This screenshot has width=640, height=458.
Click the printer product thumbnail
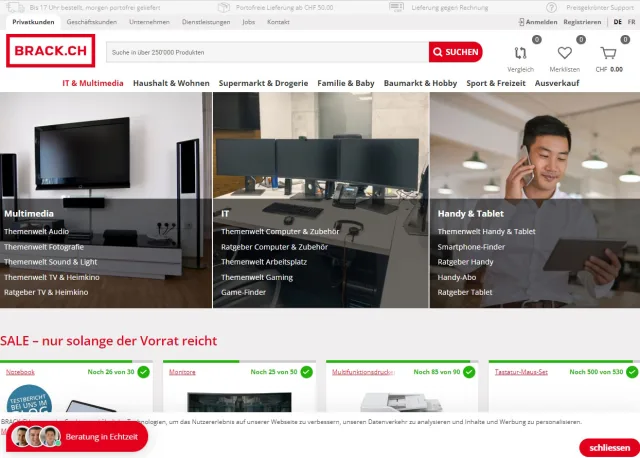401,402
